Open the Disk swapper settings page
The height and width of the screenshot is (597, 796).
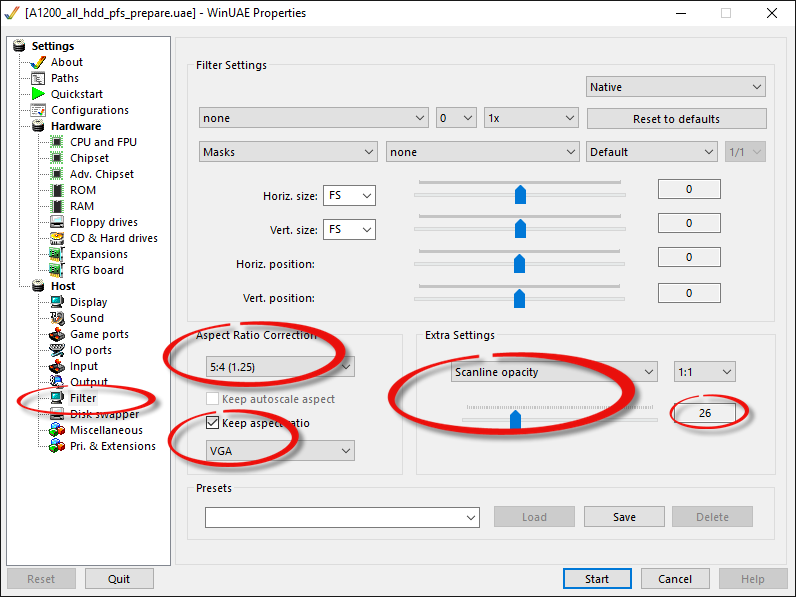[x=105, y=414]
